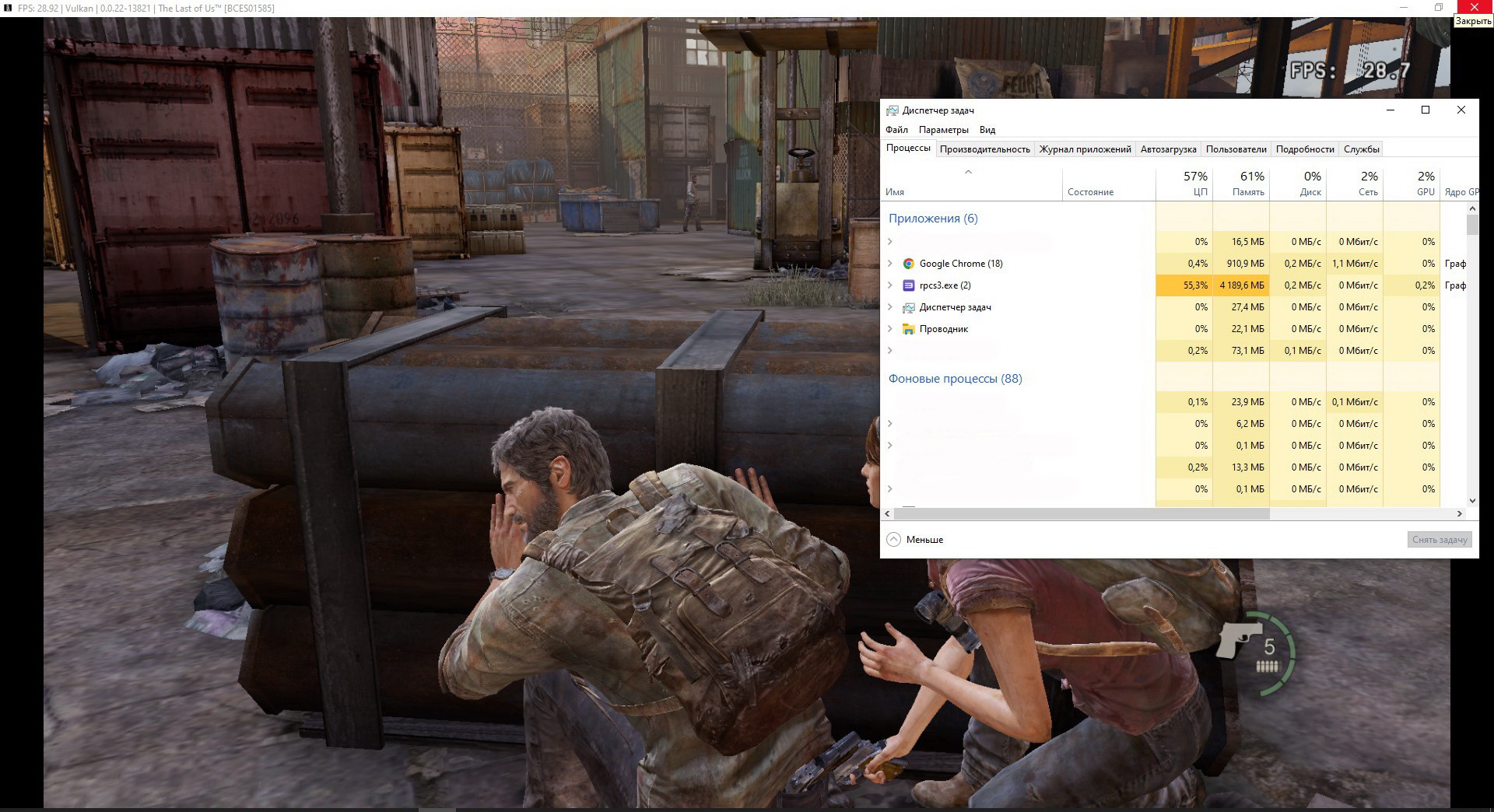Click the 13,3 МБ background process memory cell
Screen dimensions: 1494x812
click(1240, 467)
